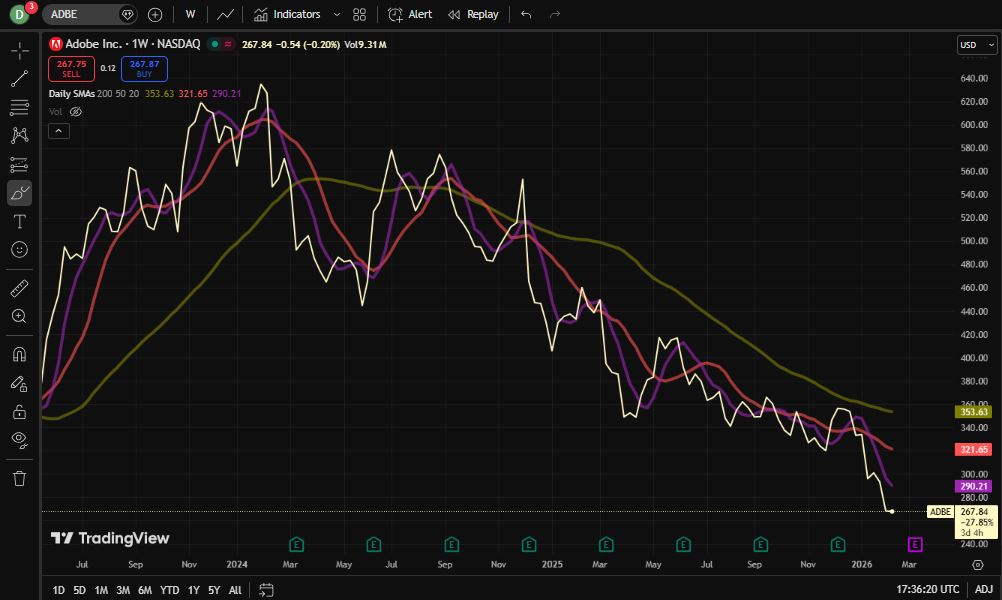This screenshot has width=1002, height=600.
Task: Click the 321.65 red SMA price label
Action: coord(973,450)
